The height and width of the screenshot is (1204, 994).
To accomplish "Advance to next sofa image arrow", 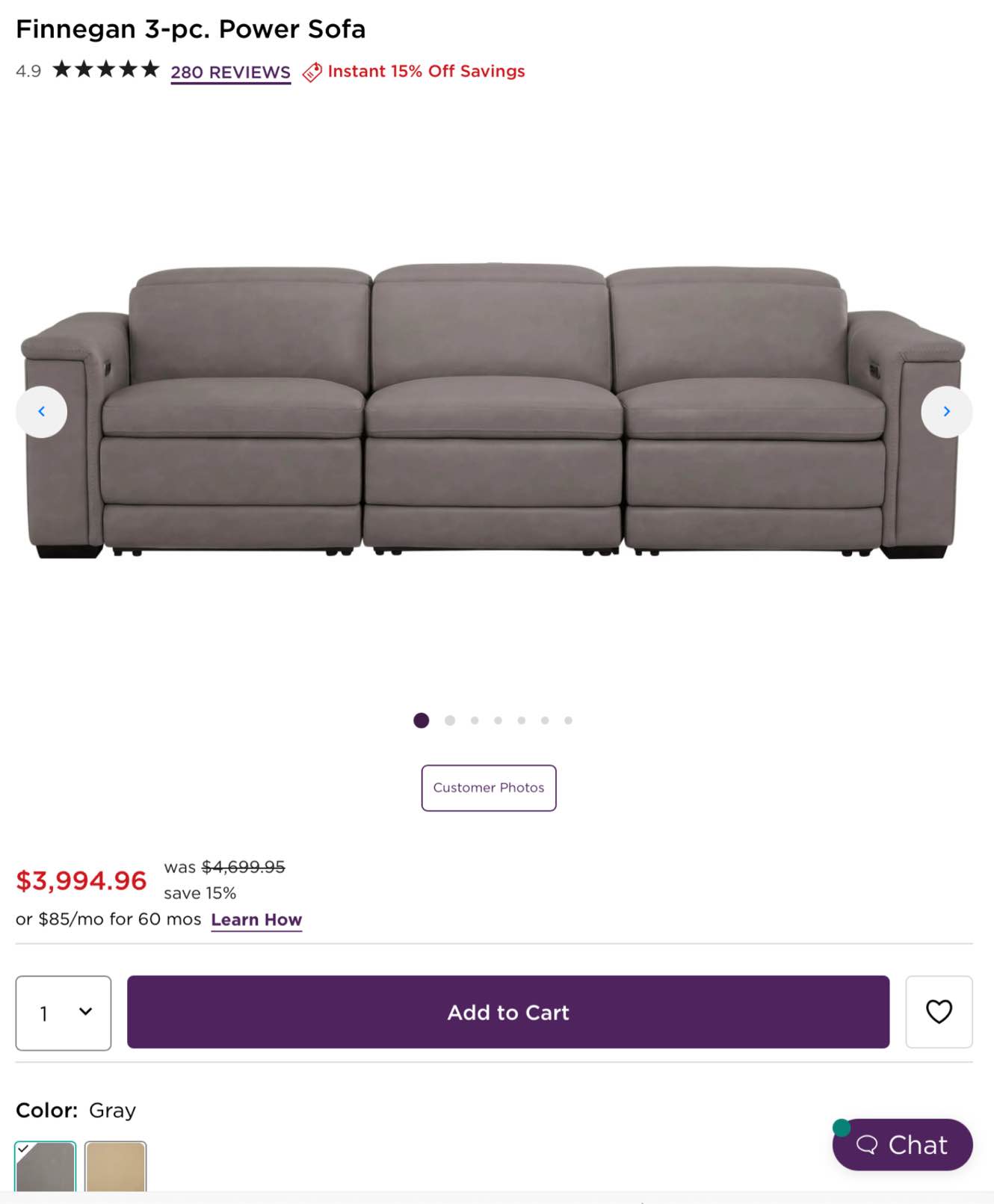I will pos(946,412).
